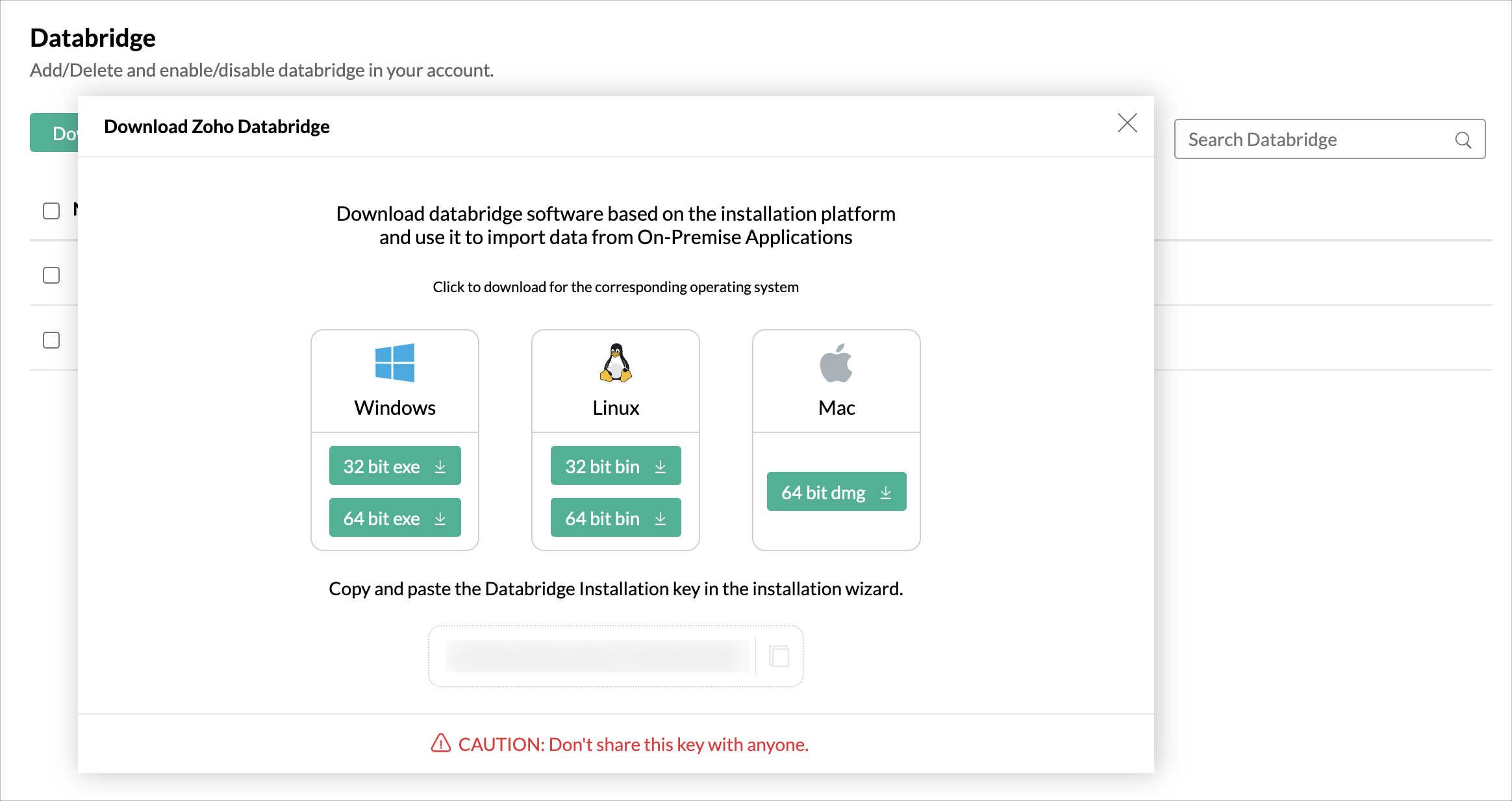
Task: Download the Linux 64 bit bin installer
Action: [x=616, y=517]
